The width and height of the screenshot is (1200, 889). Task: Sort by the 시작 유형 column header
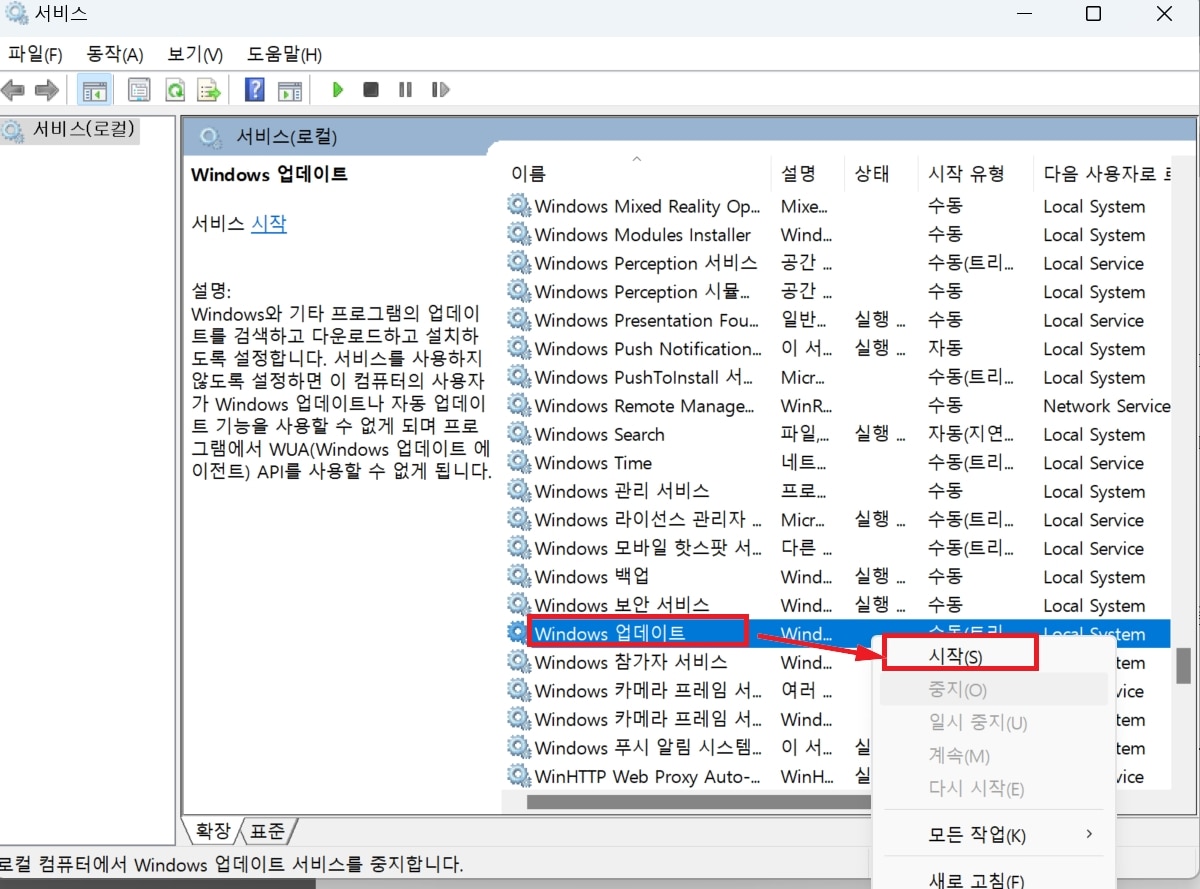pos(975,173)
